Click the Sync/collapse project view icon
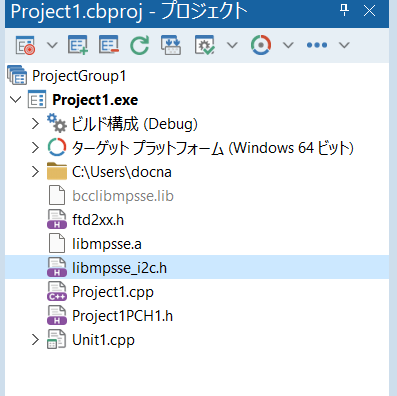Image resolution: width=397 pixels, height=396 pixels. pos(171,45)
